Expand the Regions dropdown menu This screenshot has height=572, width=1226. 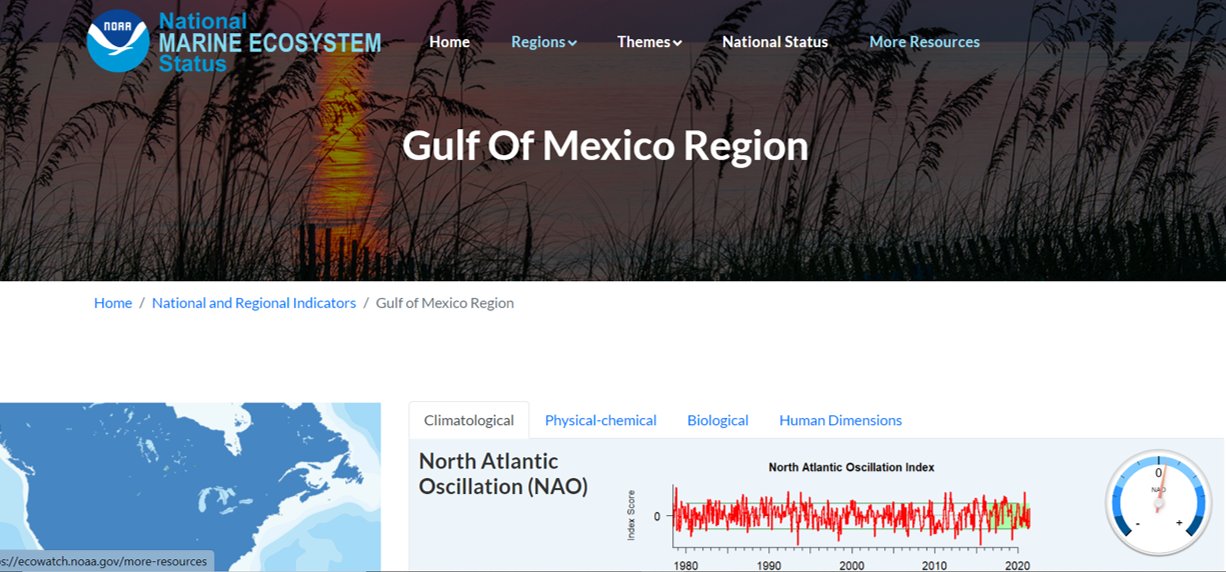544,42
